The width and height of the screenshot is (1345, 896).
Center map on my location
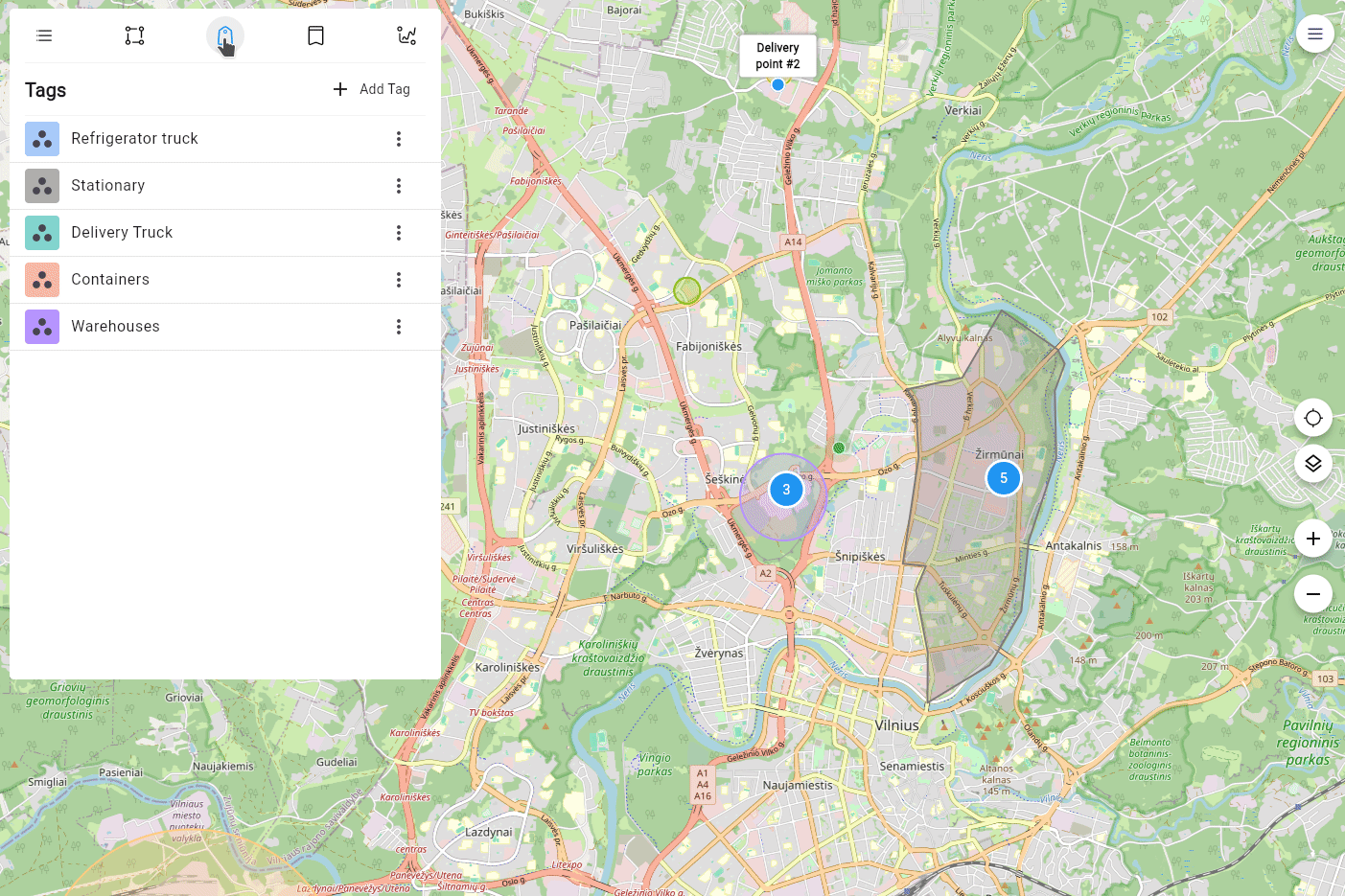[1313, 418]
